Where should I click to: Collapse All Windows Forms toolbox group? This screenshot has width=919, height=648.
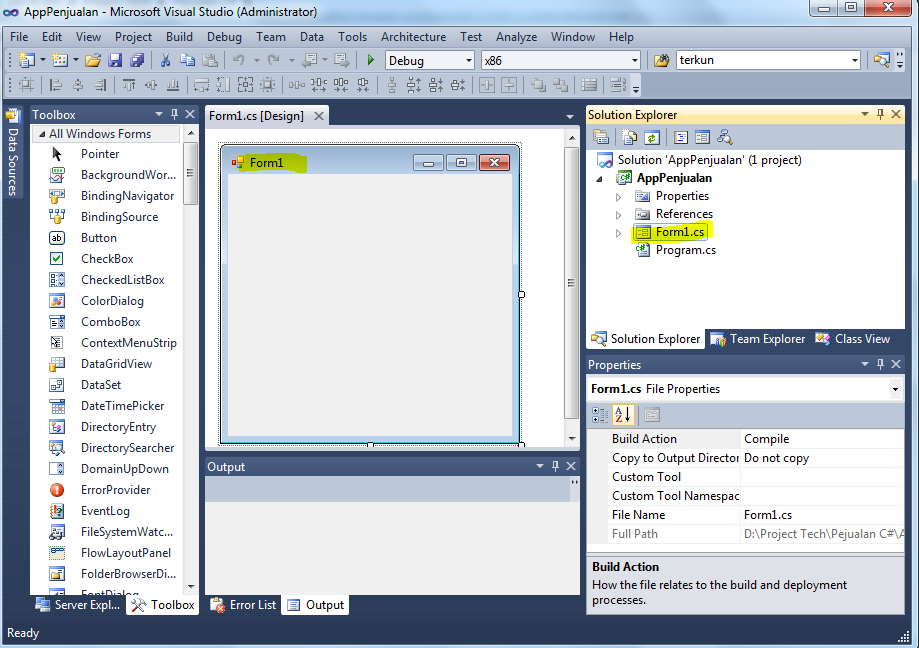(42, 134)
